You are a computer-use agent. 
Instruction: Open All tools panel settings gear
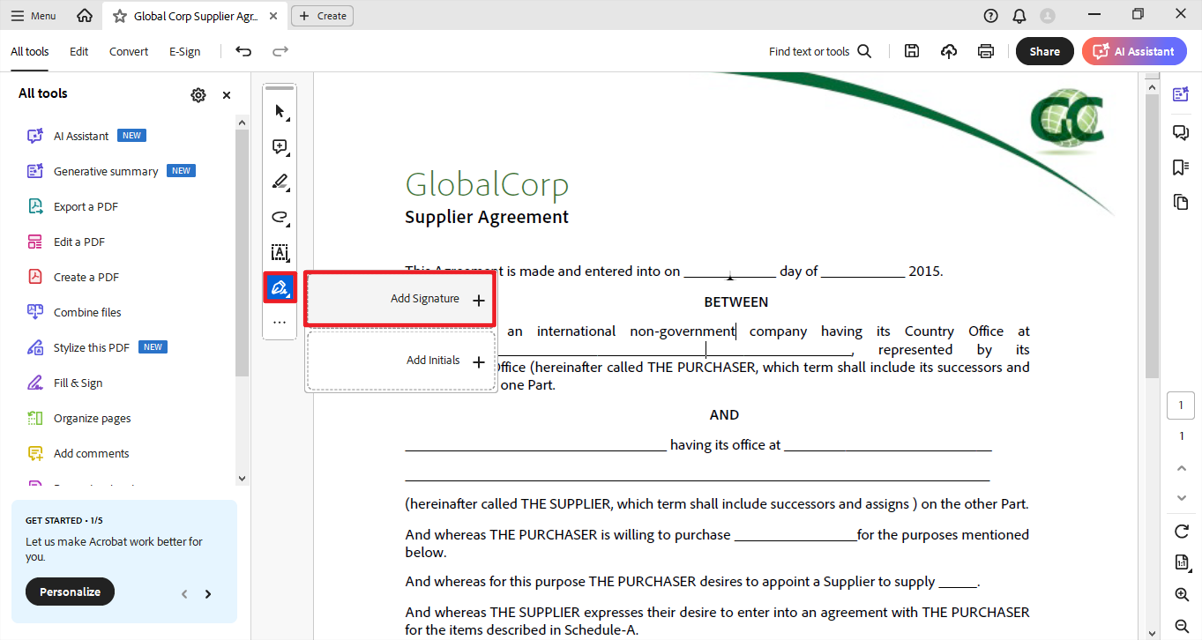pyautogui.click(x=198, y=95)
